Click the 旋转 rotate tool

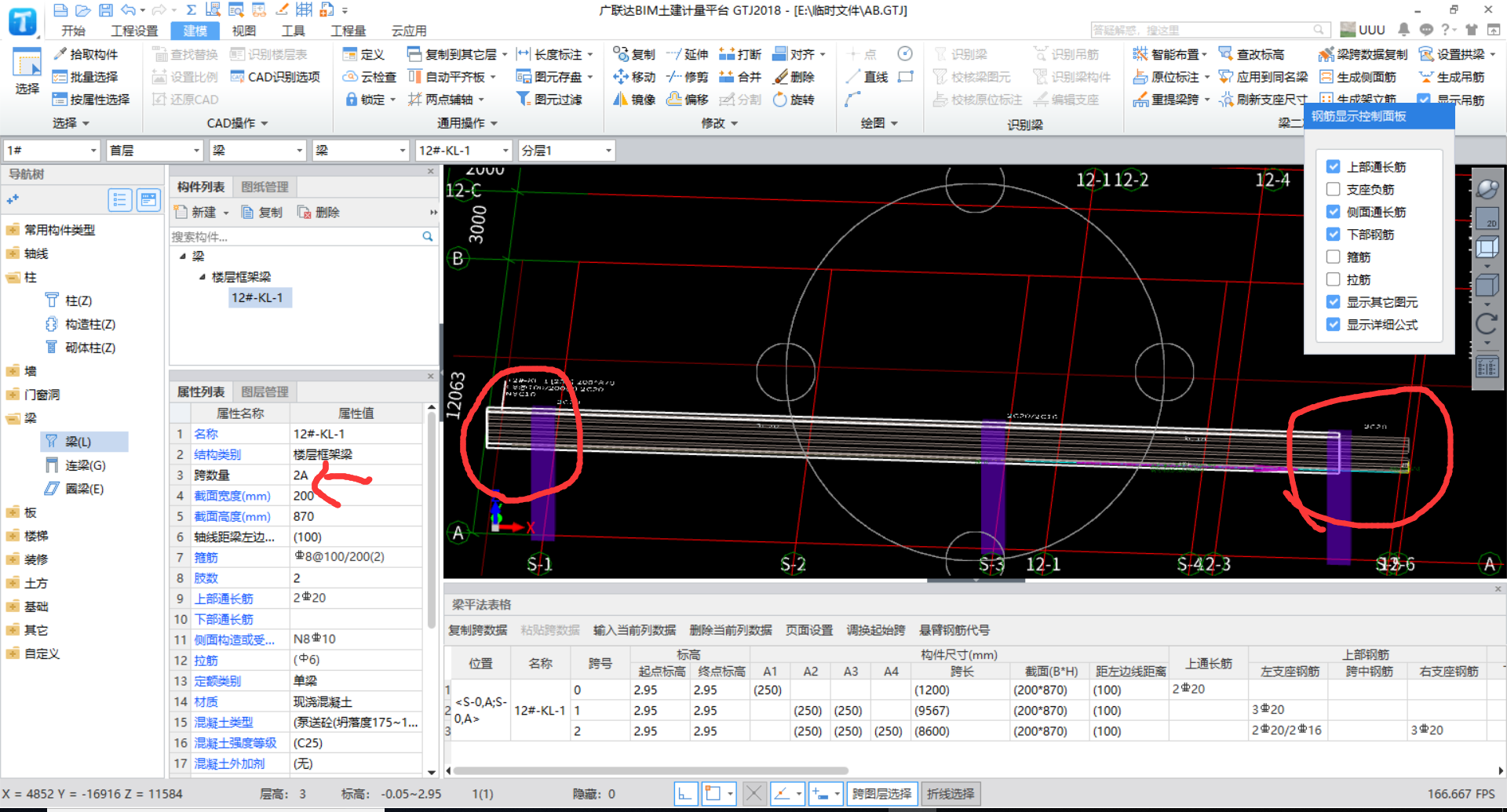point(794,100)
